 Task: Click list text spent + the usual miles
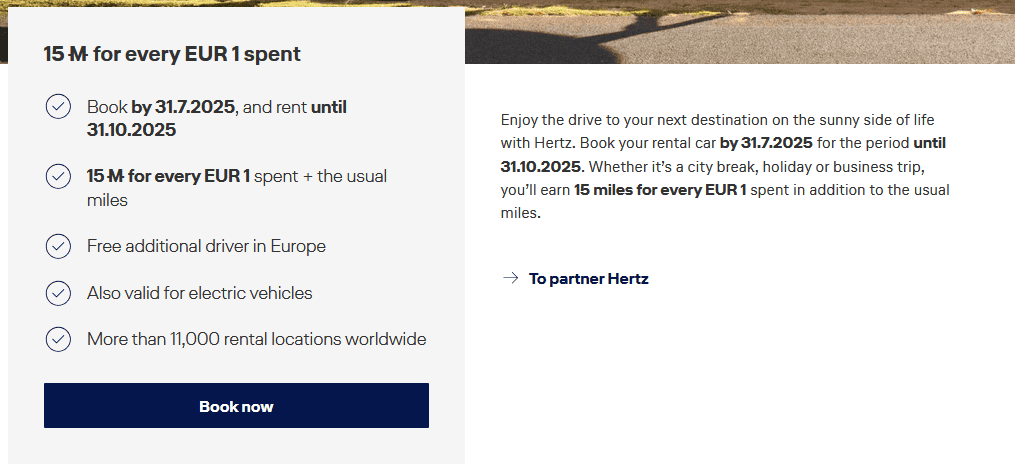point(320,177)
